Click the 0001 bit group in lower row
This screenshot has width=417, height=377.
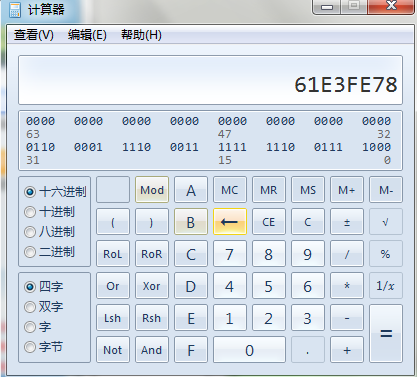pos(88,147)
